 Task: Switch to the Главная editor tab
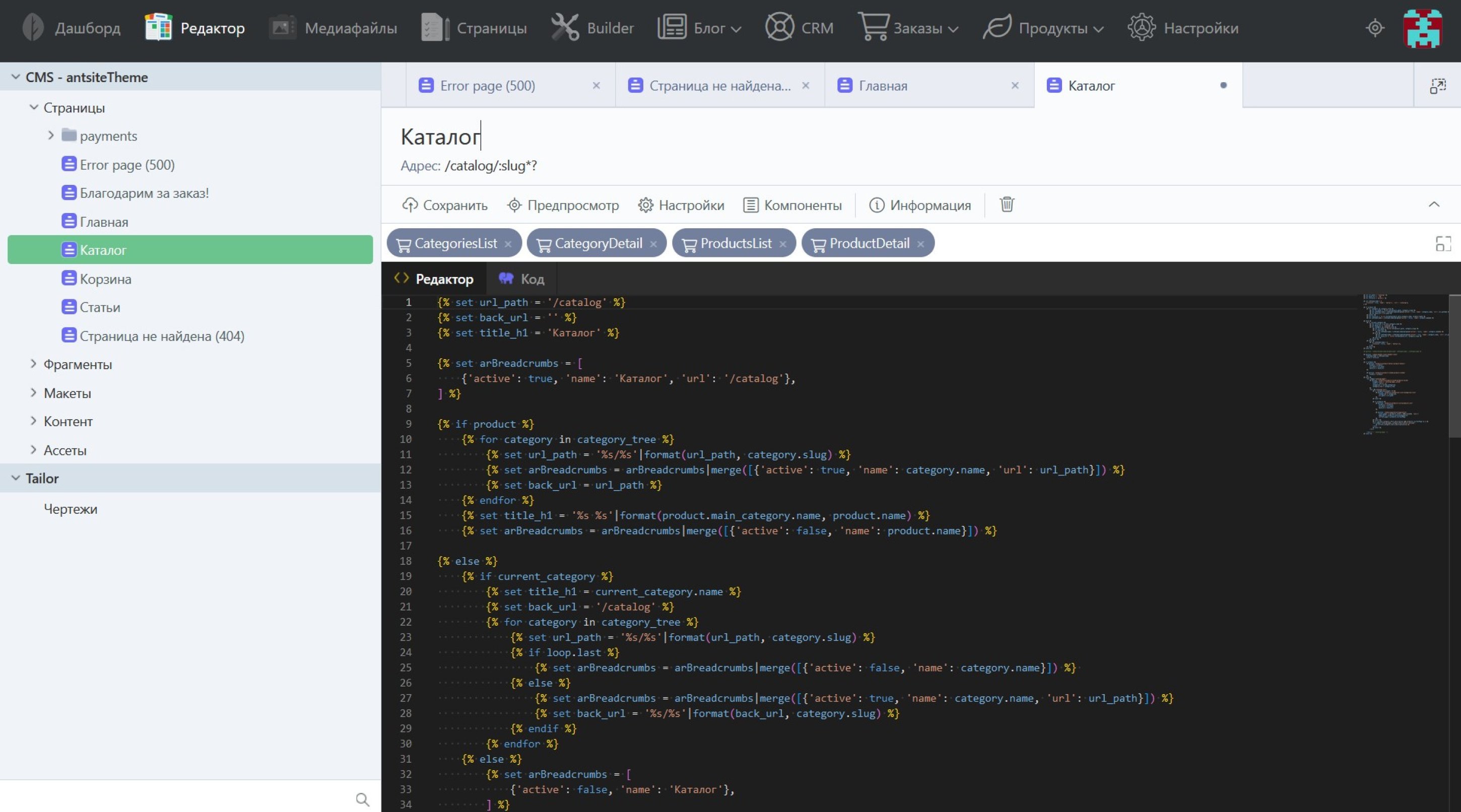(883, 86)
